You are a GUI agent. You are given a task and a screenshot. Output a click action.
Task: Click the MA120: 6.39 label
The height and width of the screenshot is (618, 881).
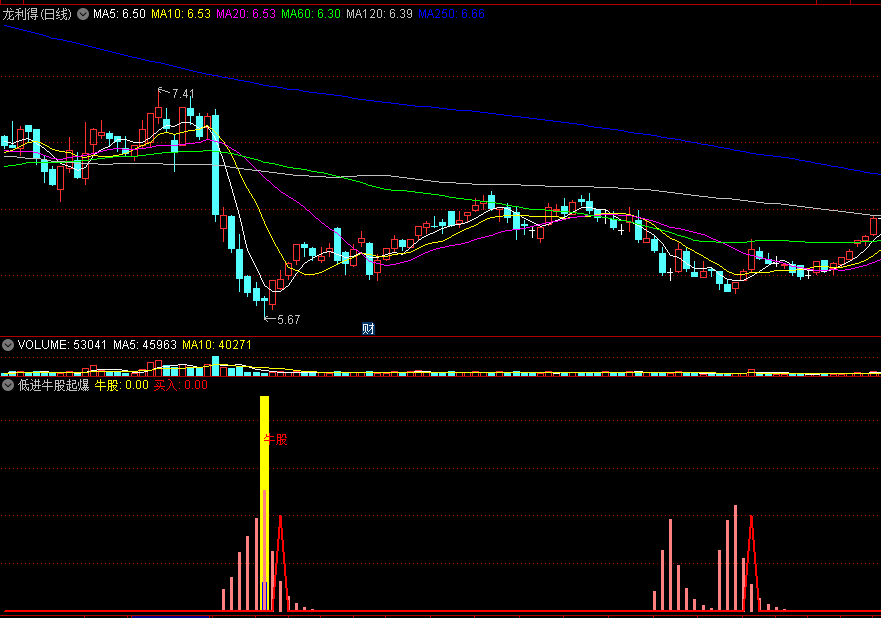click(379, 14)
